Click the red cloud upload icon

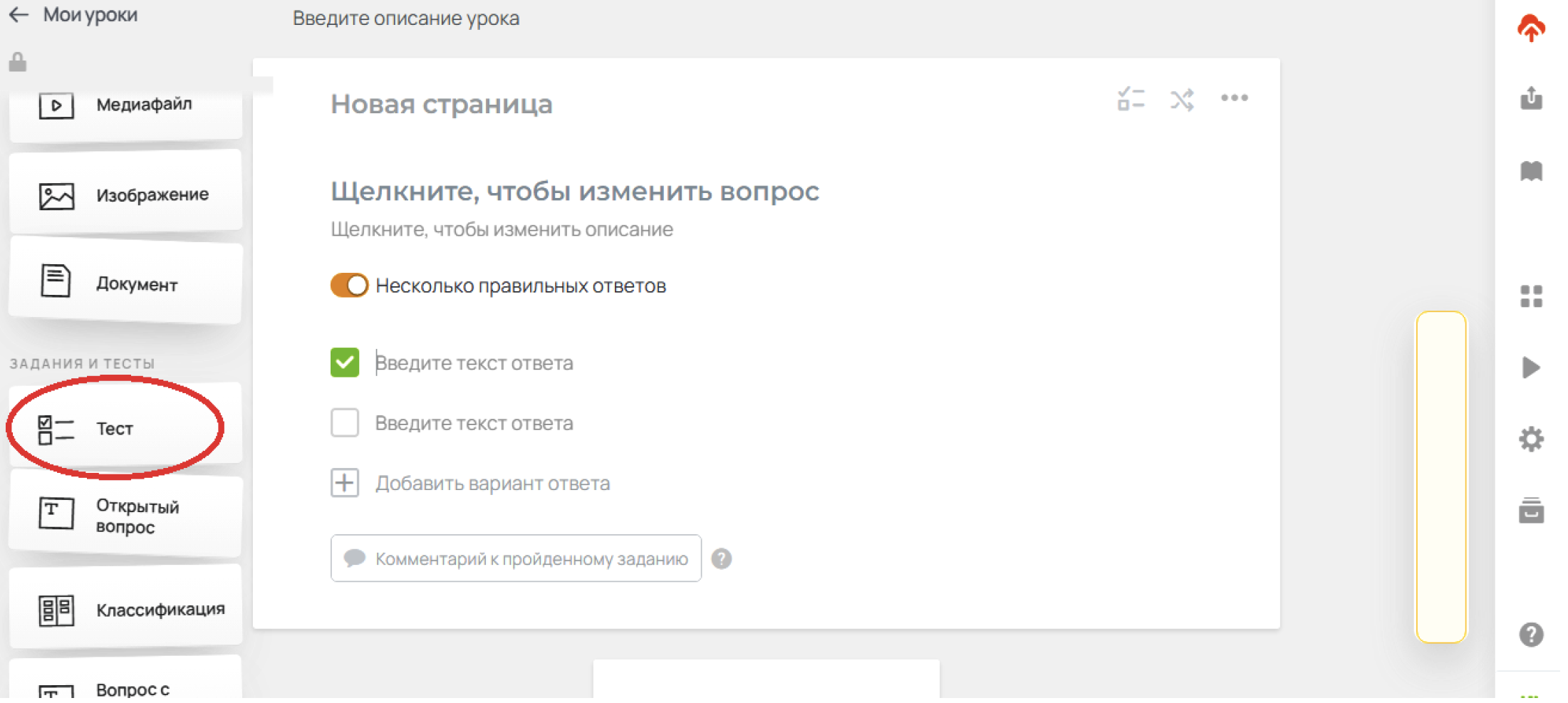pyautogui.click(x=1530, y=29)
